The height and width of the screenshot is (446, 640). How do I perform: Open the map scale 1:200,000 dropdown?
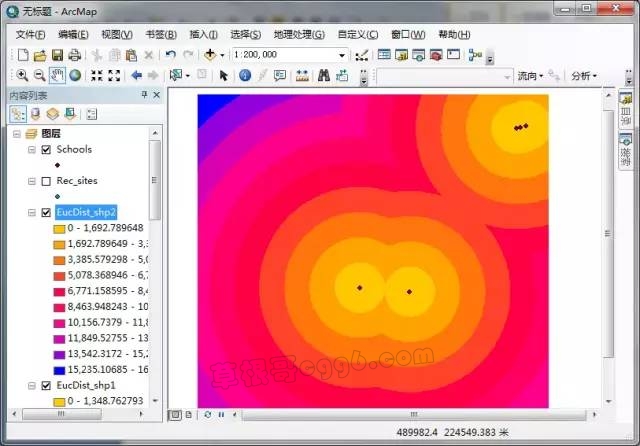(x=342, y=55)
